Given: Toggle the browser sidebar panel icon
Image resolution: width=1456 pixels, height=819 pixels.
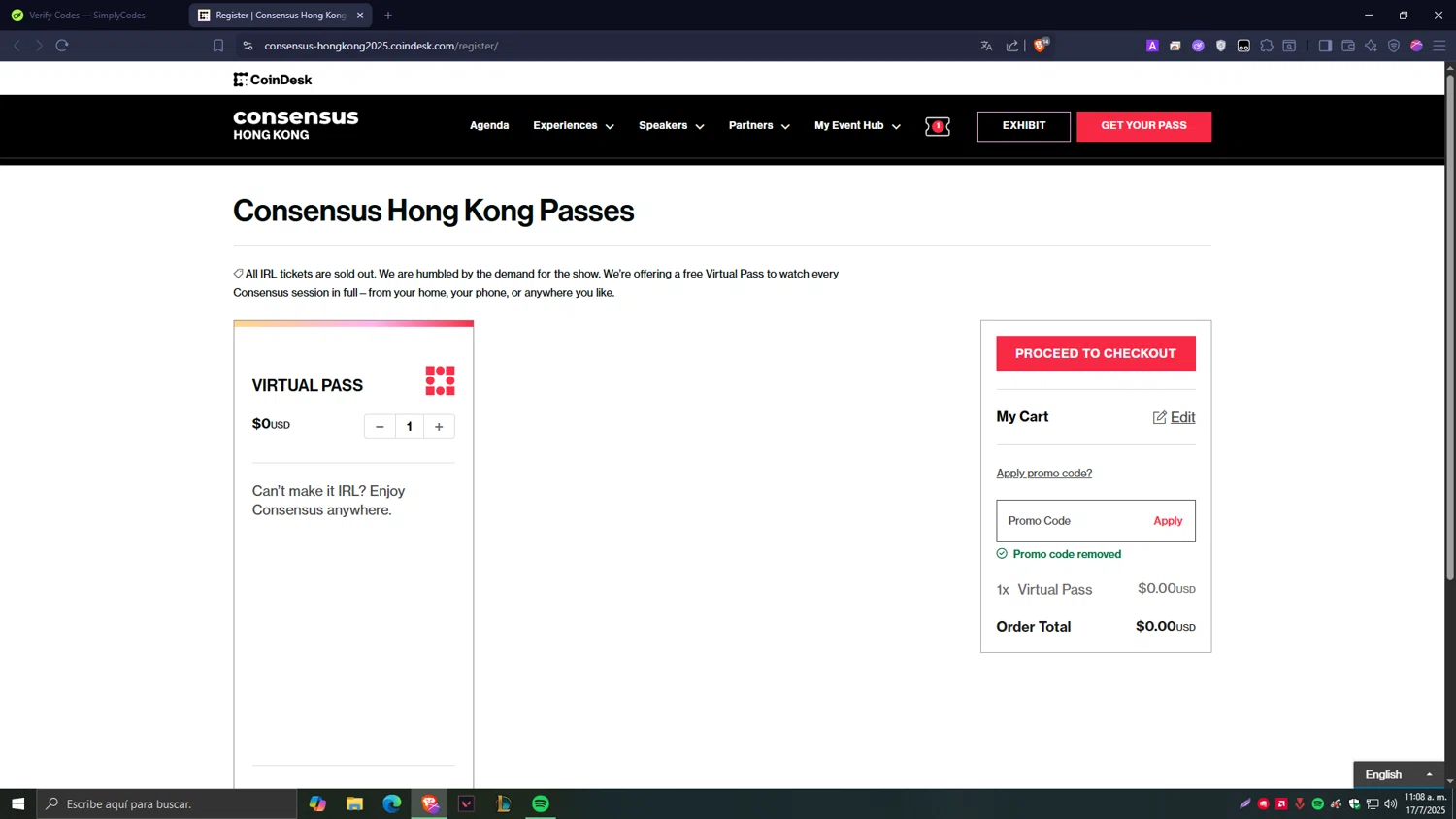Looking at the screenshot, I should click(1325, 46).
